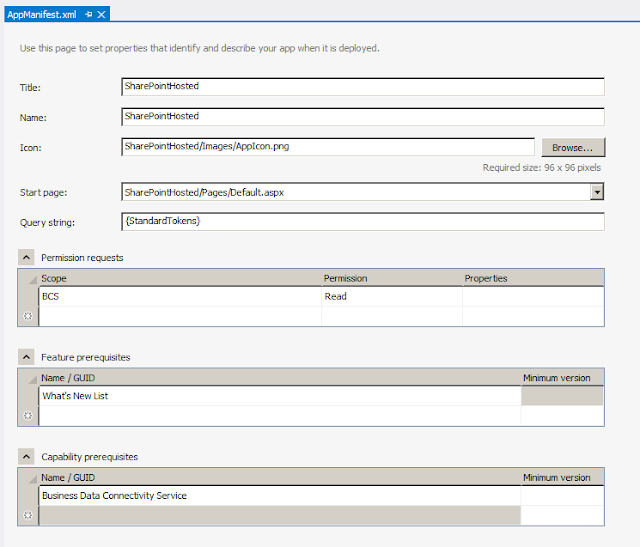The image size is (640, 547).
Task: Open the Start page dropdown
Action: pyautogui.click(x=597, y=192)
